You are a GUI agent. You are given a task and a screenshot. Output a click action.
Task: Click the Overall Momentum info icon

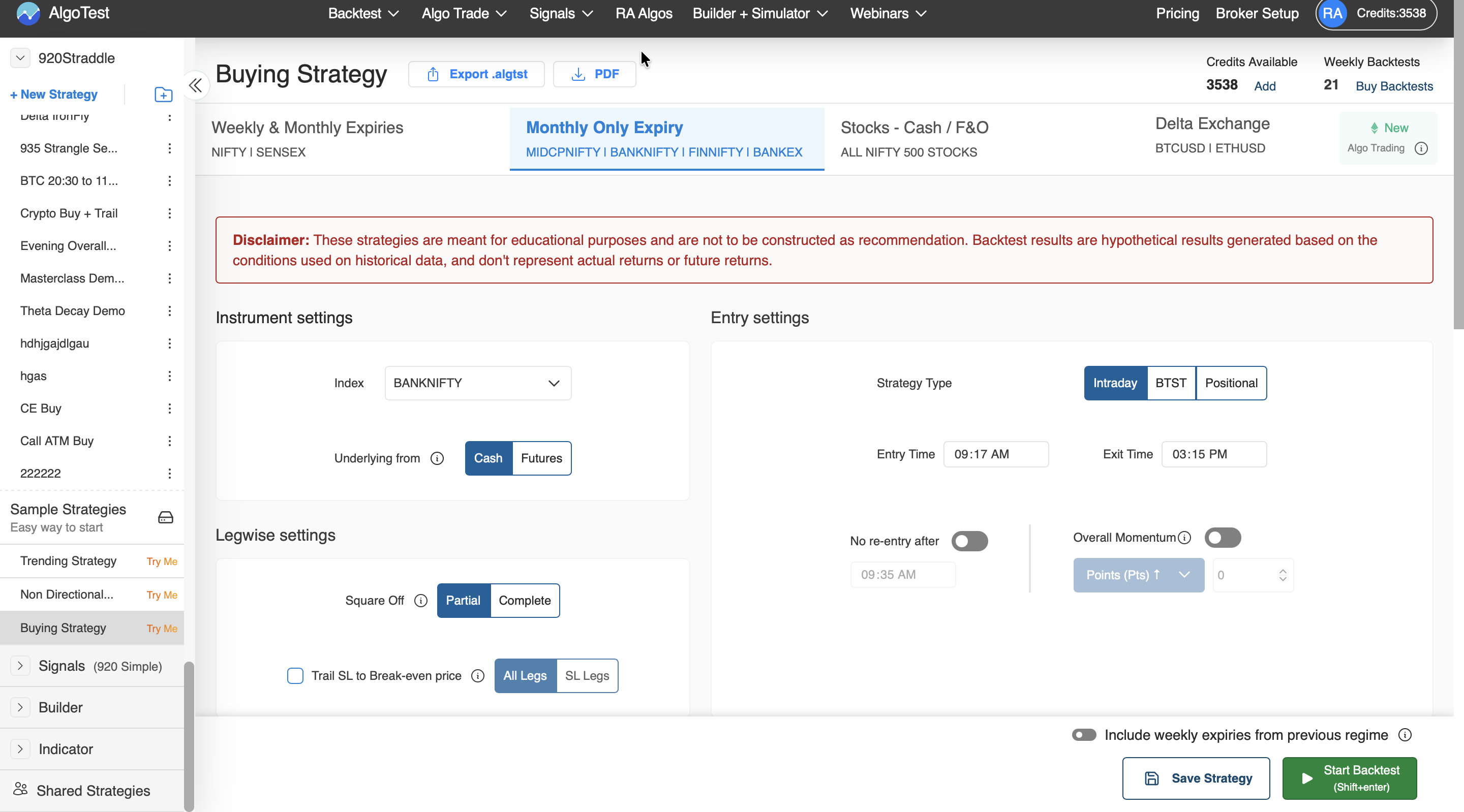pos(1184,538)
